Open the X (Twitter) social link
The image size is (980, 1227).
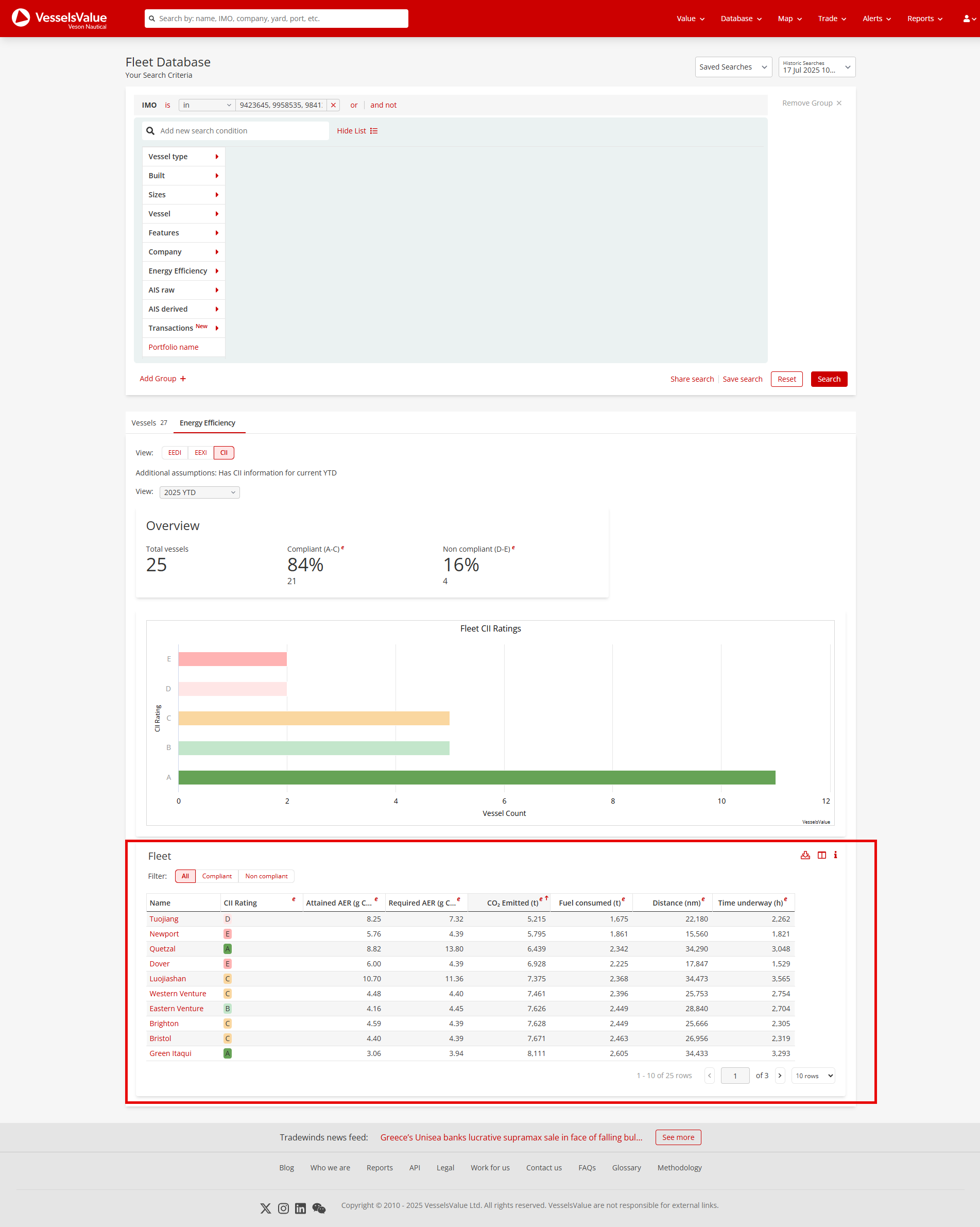point(265,1208)
